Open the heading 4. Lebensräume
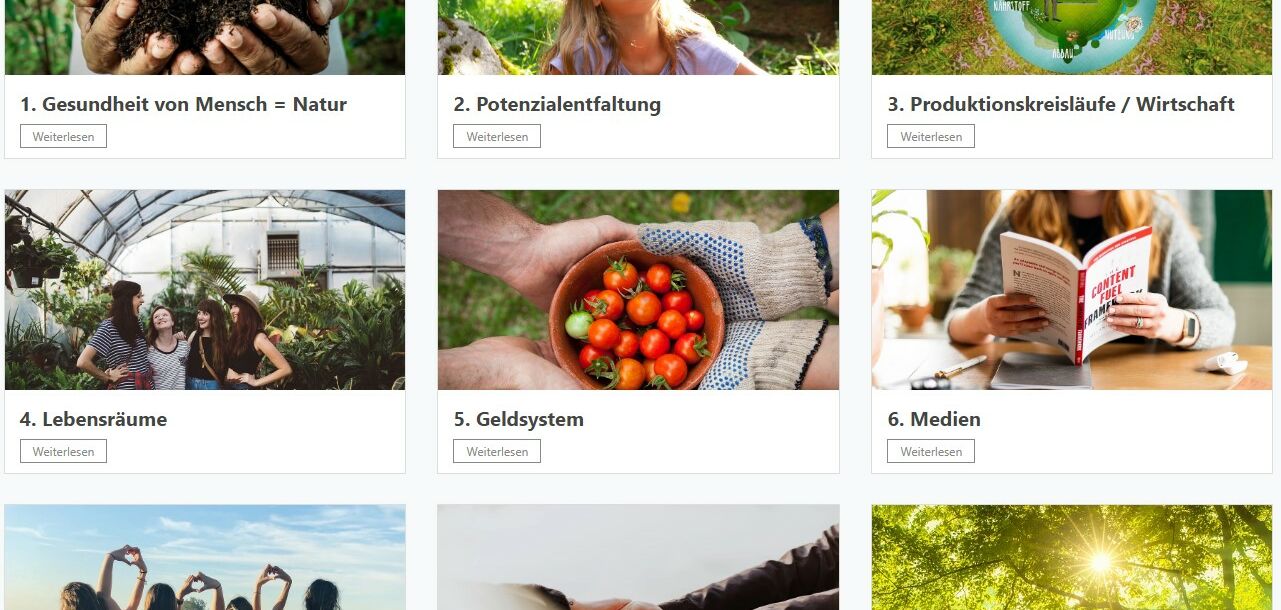The height and width of the screenshot is (610, 1281). (x=93, y=419)
